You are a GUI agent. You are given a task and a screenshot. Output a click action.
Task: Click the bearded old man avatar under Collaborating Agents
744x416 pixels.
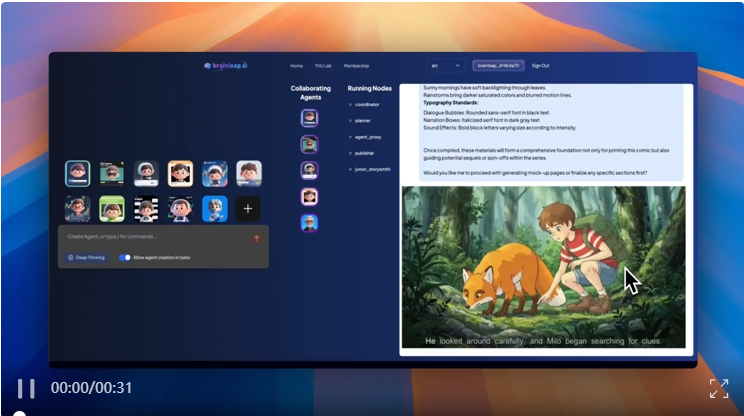(x=309, y=223)
